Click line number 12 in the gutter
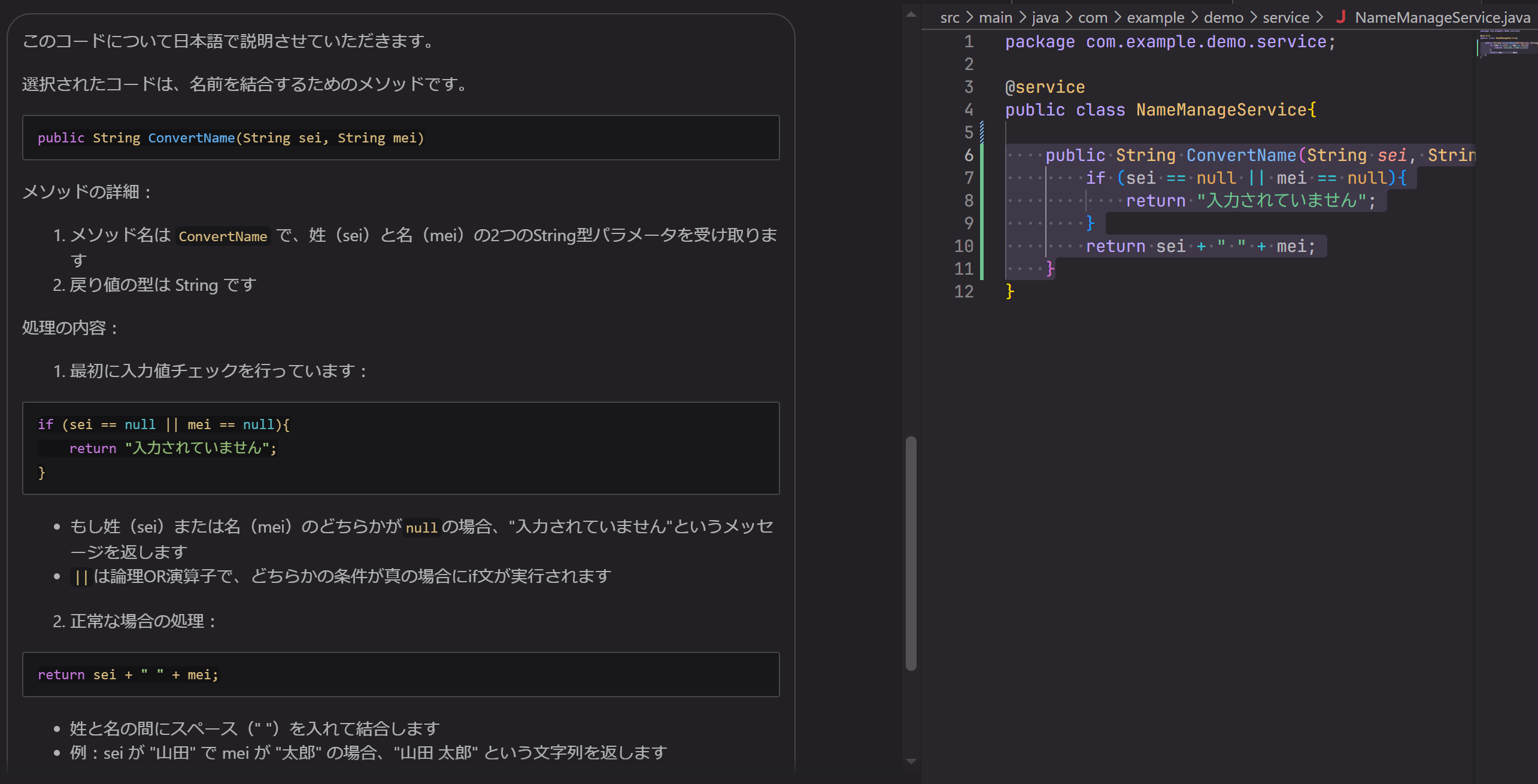The height and width of the screenshot is (784, 1538). point(964,291)
